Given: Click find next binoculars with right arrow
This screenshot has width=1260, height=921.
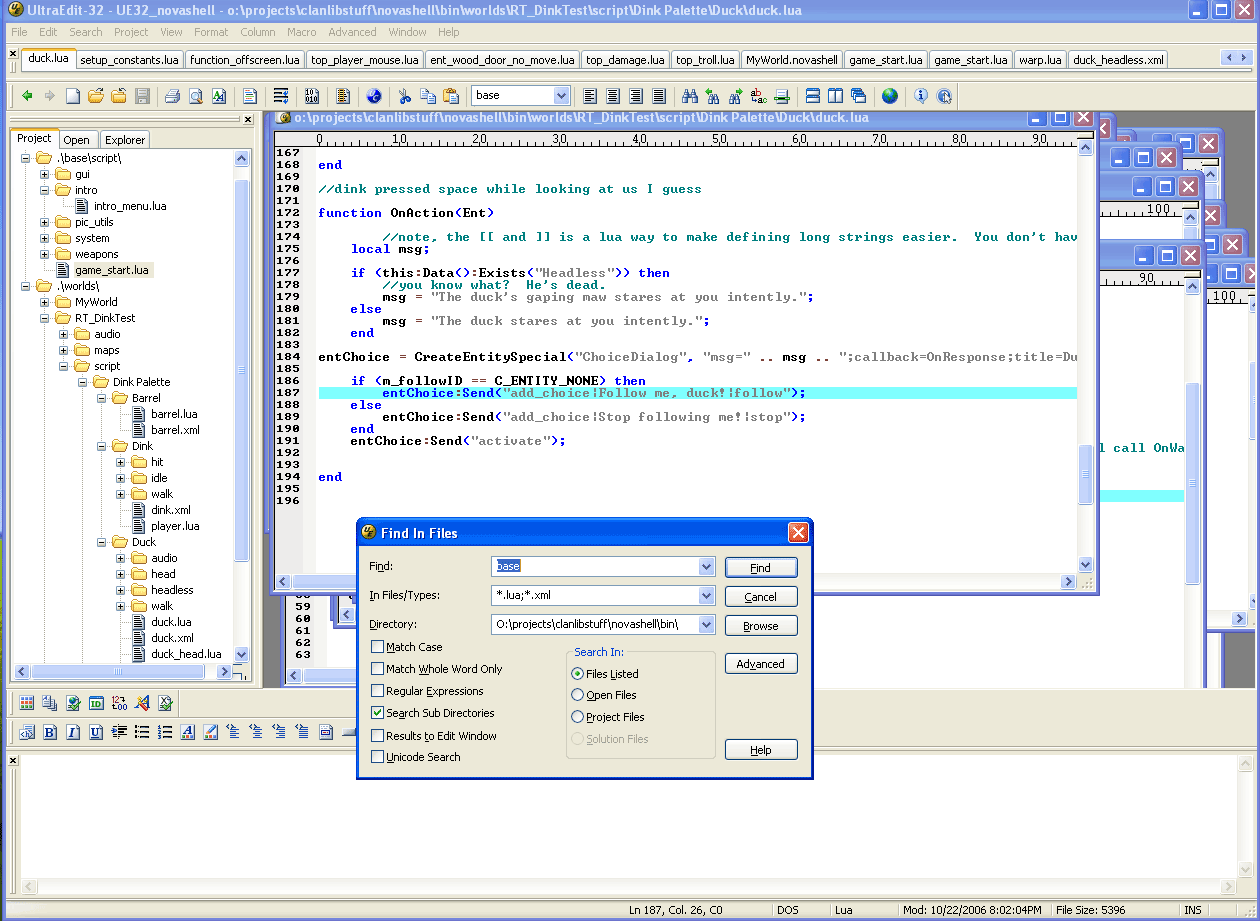Looking at the screenshot, I should pos(735,96).
